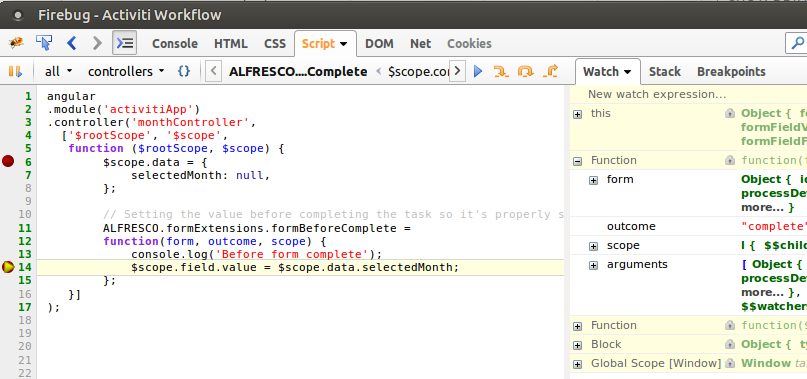The image size is (807, 379).
Task: Click the Firebug bug icon
Action: point(16,43)
